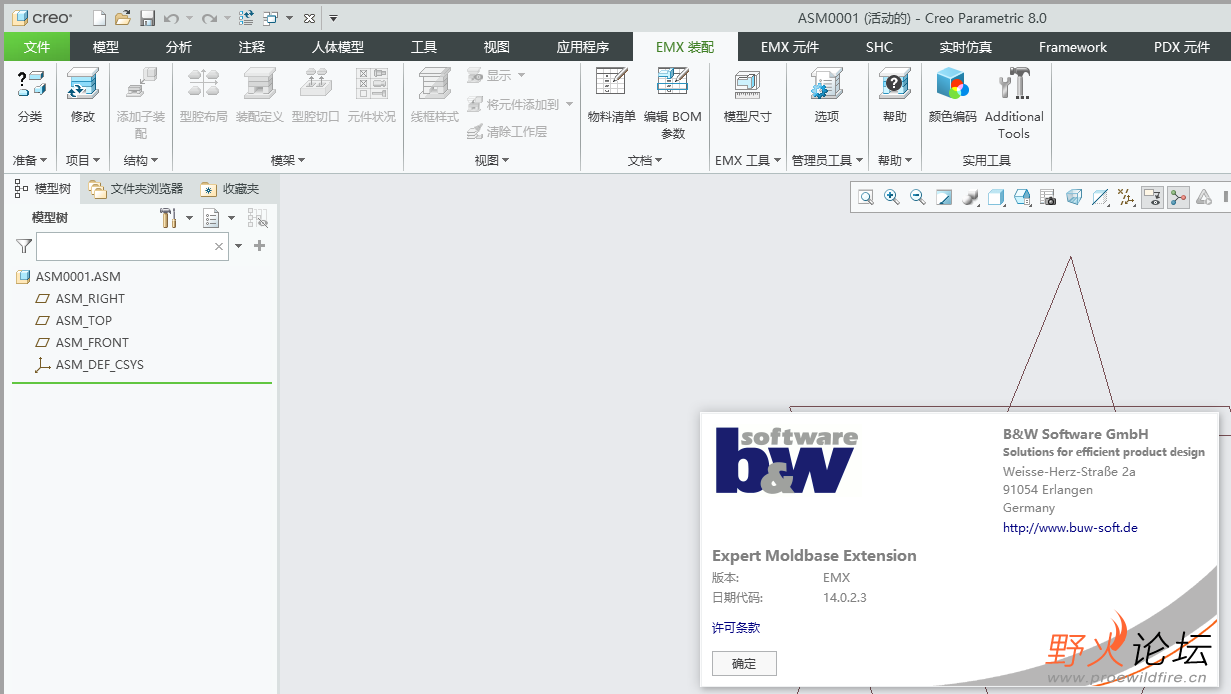Toggle spin center display icon
The image size is (1231, 694).
click(x=1178, y=198)
